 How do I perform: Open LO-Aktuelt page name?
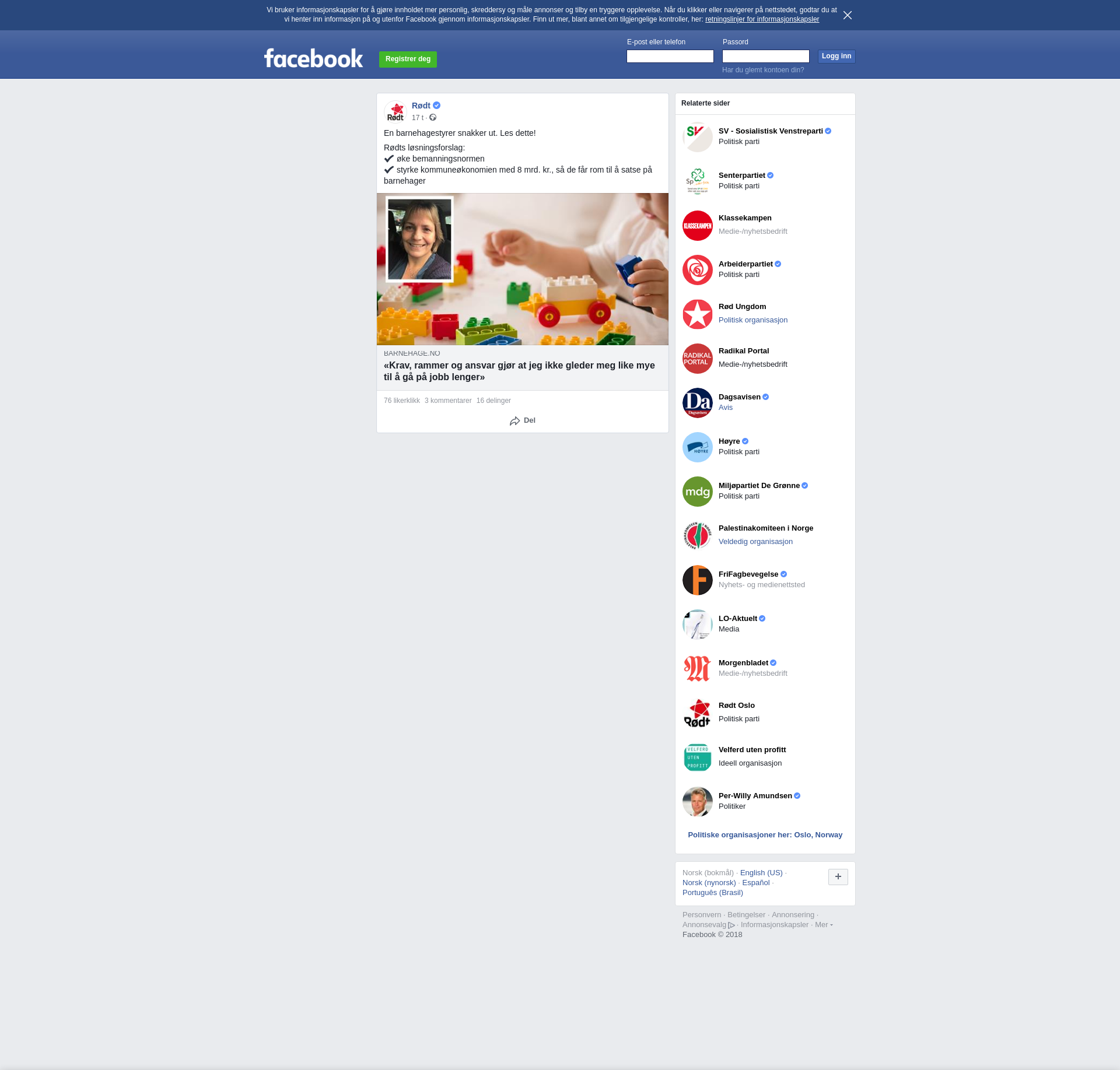tap(738, 619)
